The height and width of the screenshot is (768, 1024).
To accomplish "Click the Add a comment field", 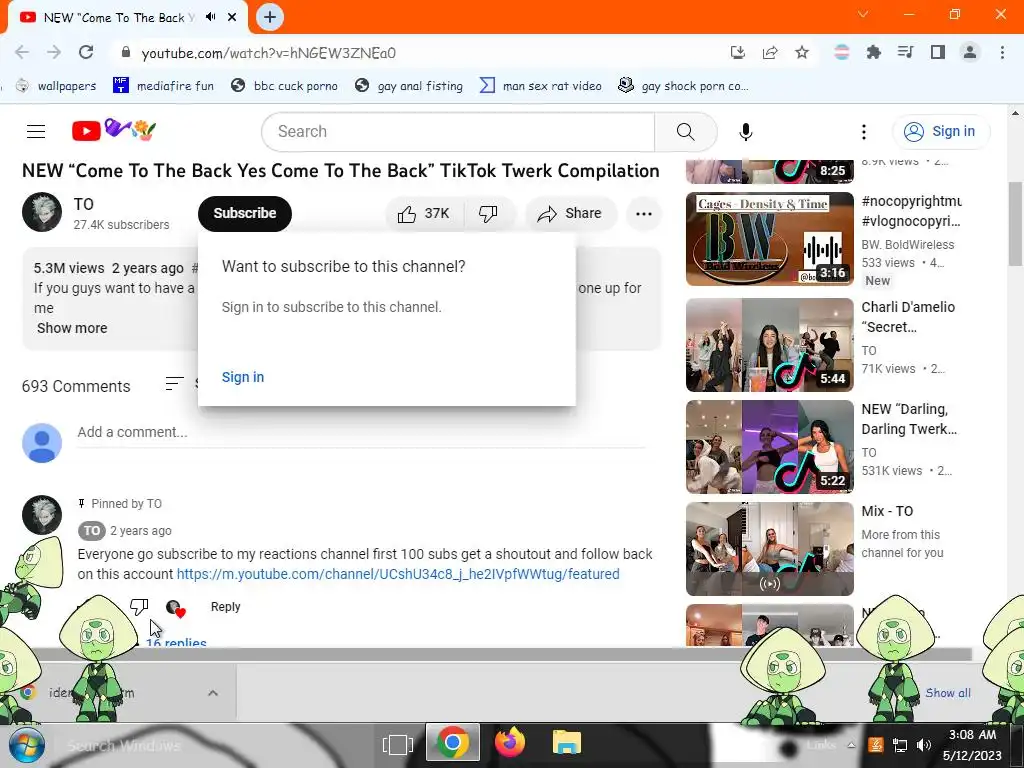I will pos(361,432).
